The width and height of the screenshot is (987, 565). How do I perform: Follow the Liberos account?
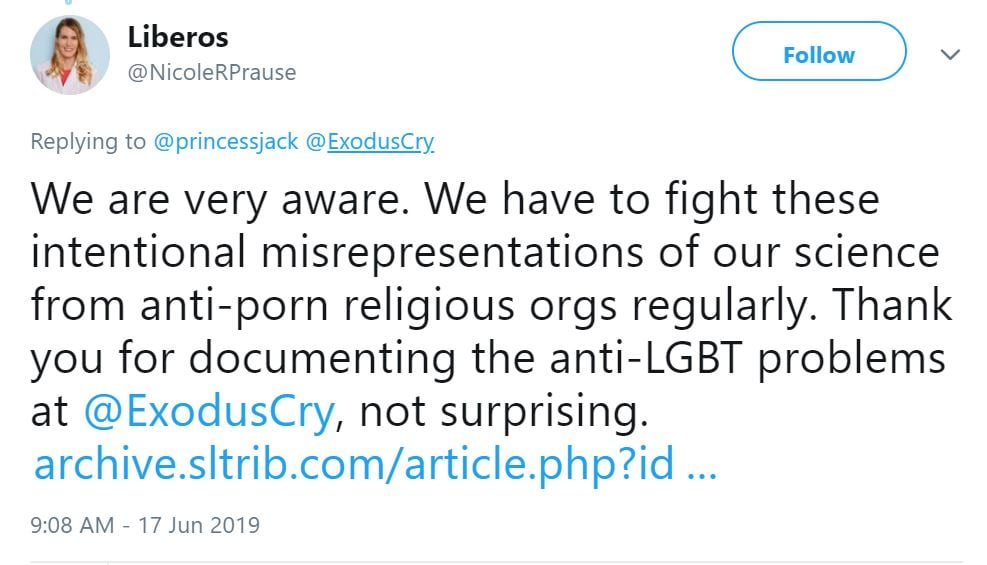(819, 55)
